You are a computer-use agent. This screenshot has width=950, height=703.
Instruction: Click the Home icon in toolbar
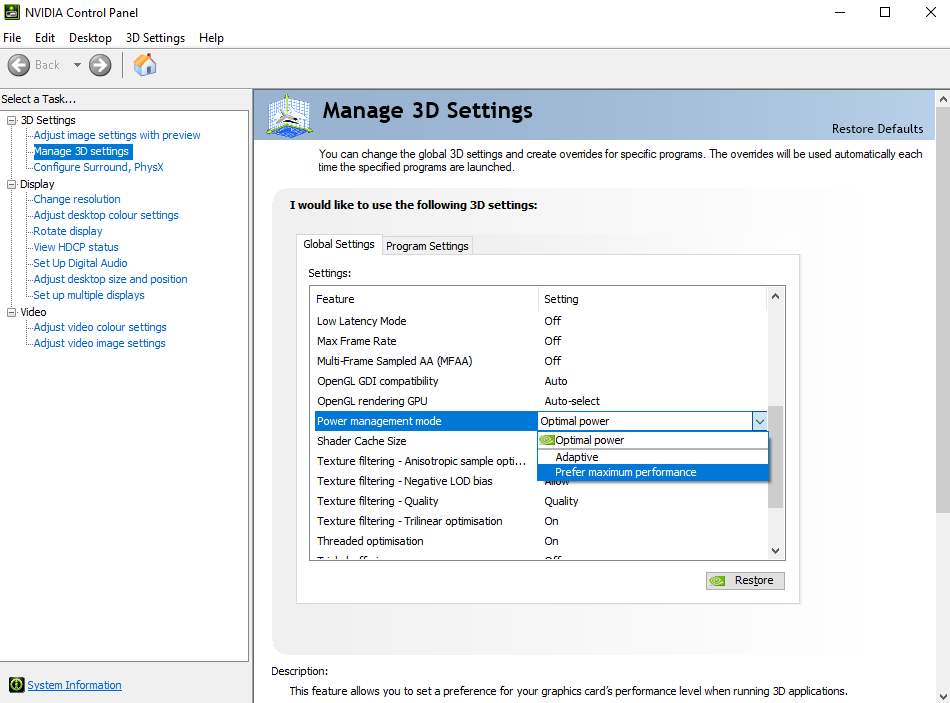click(145, 65)
